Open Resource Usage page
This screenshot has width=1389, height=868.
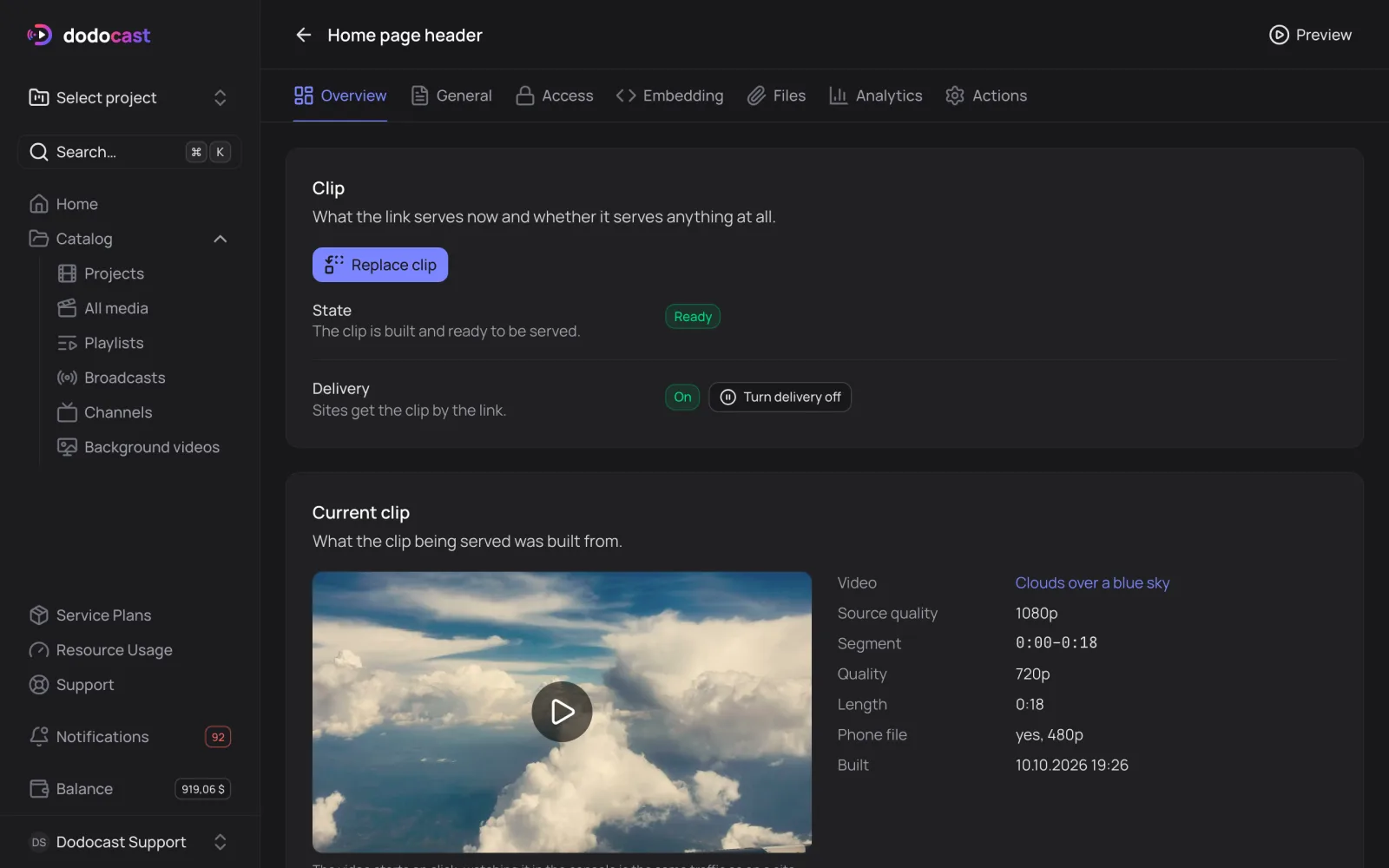pos(129,650)
